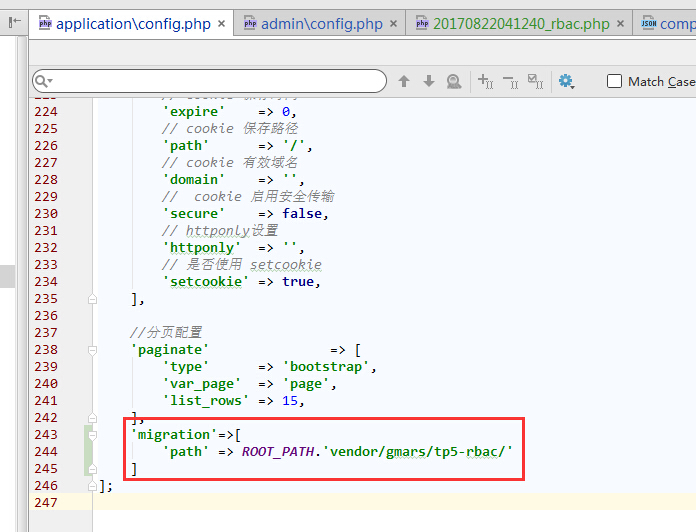The height and width of the screenshot is (532, 696).
Task: Click the add selection for next occurrence icon
Action: (x=484, y=82)
